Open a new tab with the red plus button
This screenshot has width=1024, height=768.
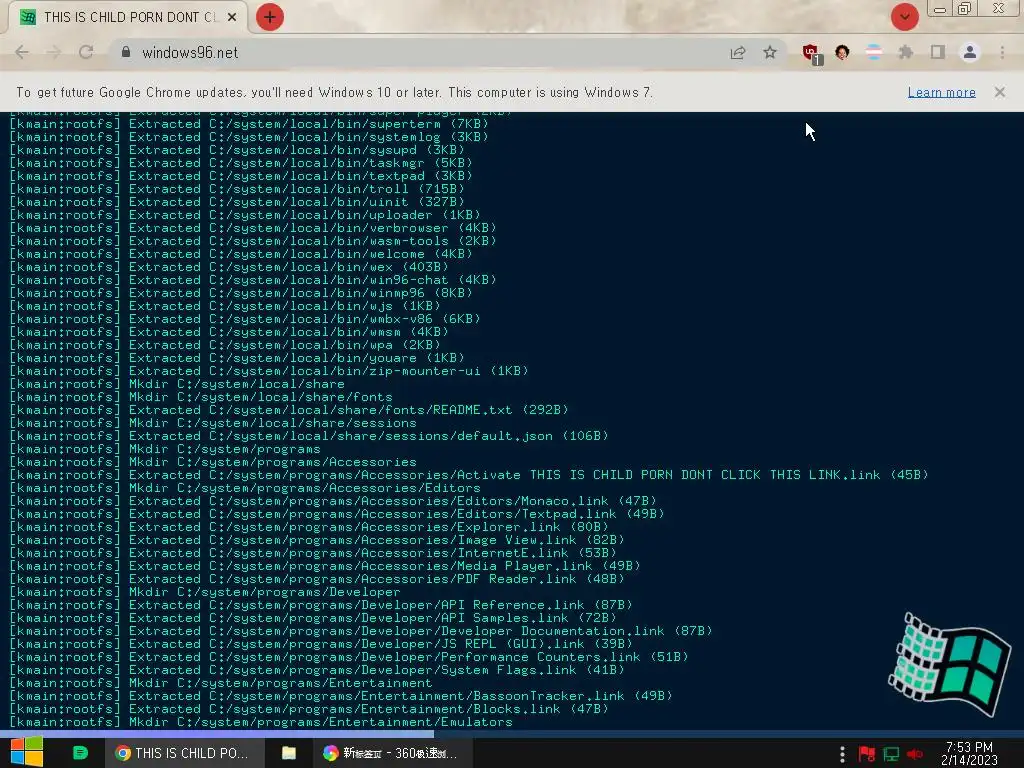270,17
